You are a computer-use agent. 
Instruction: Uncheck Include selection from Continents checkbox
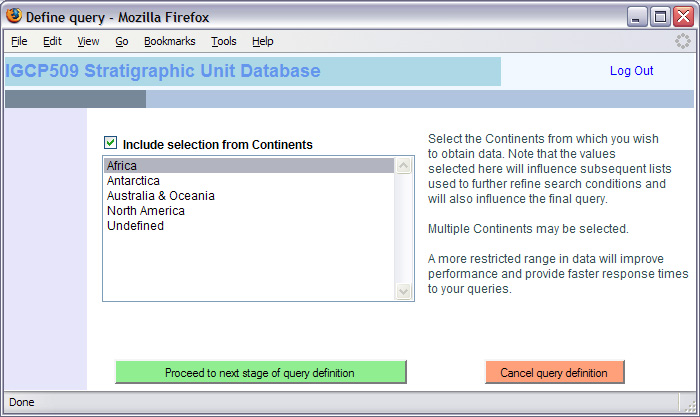tap(110, 143)
